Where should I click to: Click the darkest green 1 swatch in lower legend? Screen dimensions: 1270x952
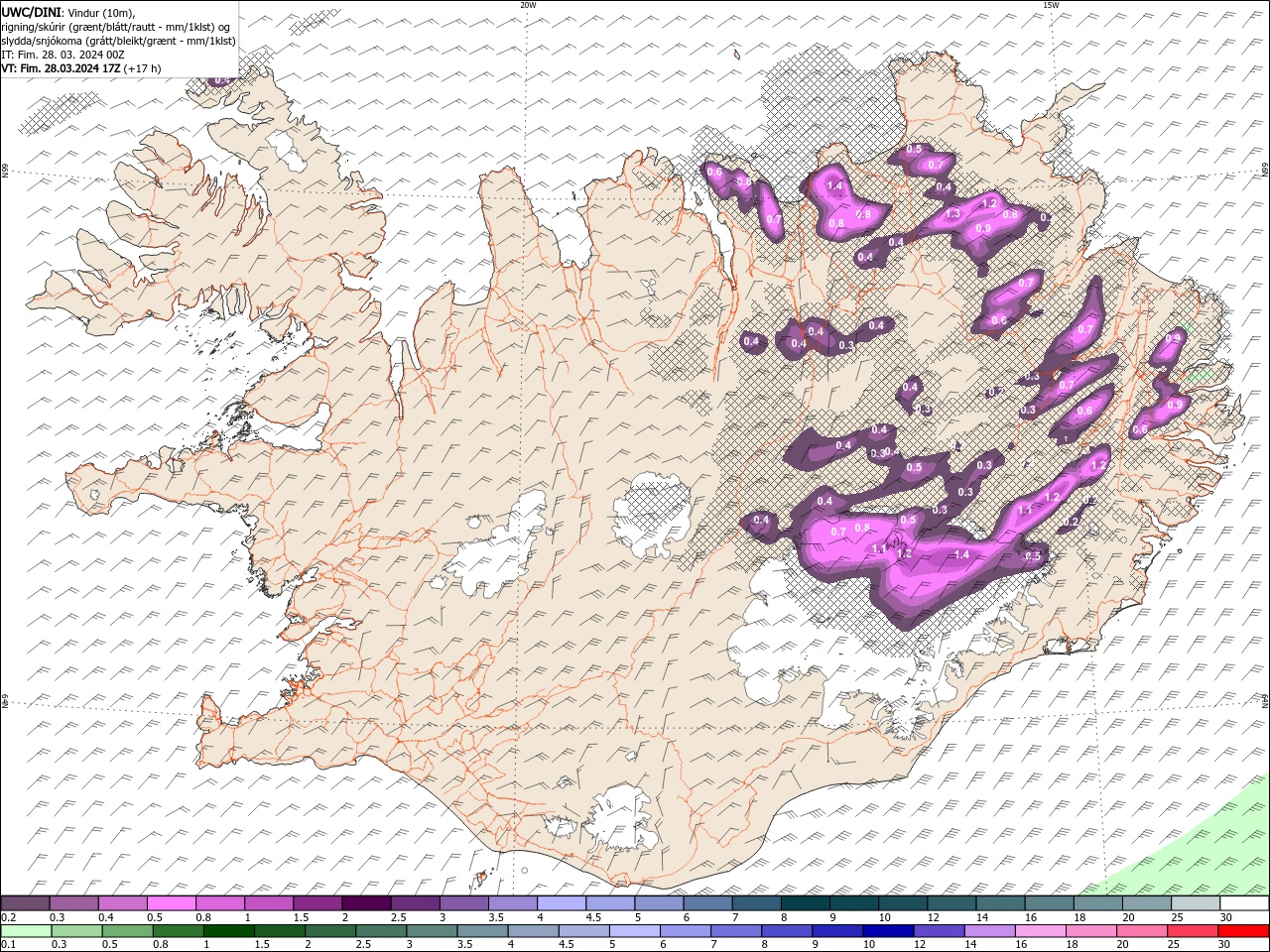[228, 930]
